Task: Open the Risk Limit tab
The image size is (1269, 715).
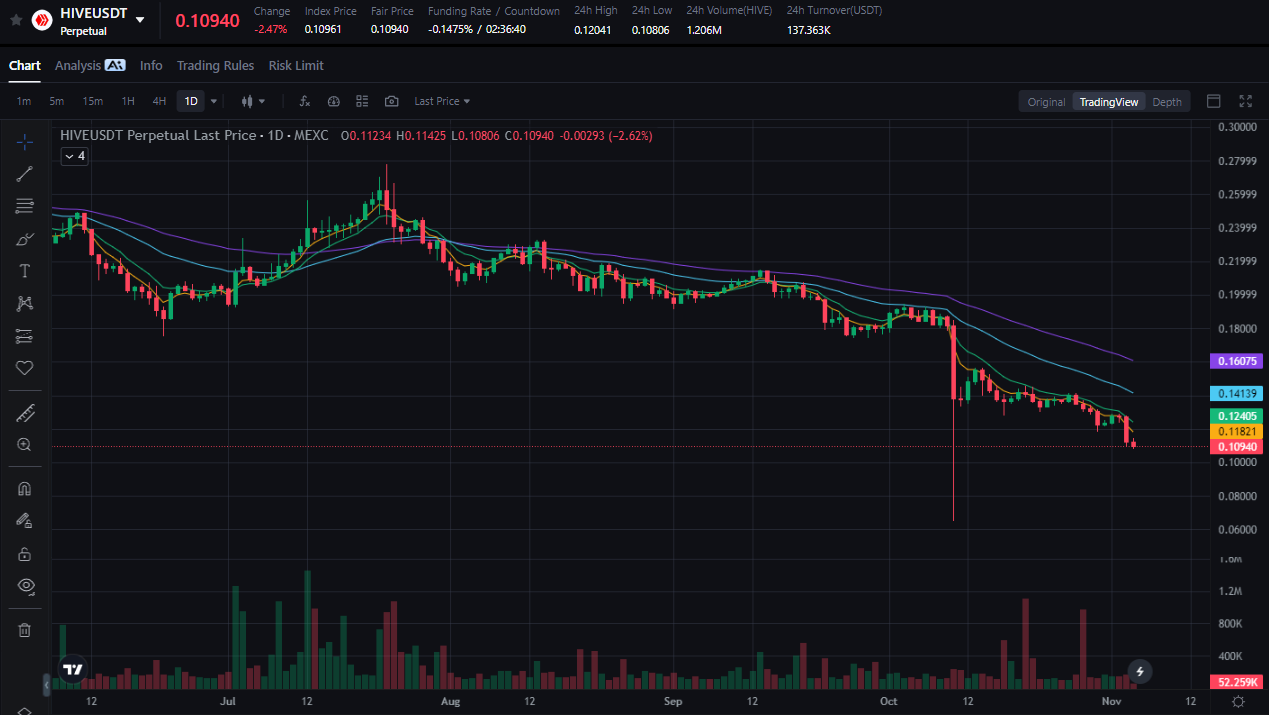Action: coord(296,65)
